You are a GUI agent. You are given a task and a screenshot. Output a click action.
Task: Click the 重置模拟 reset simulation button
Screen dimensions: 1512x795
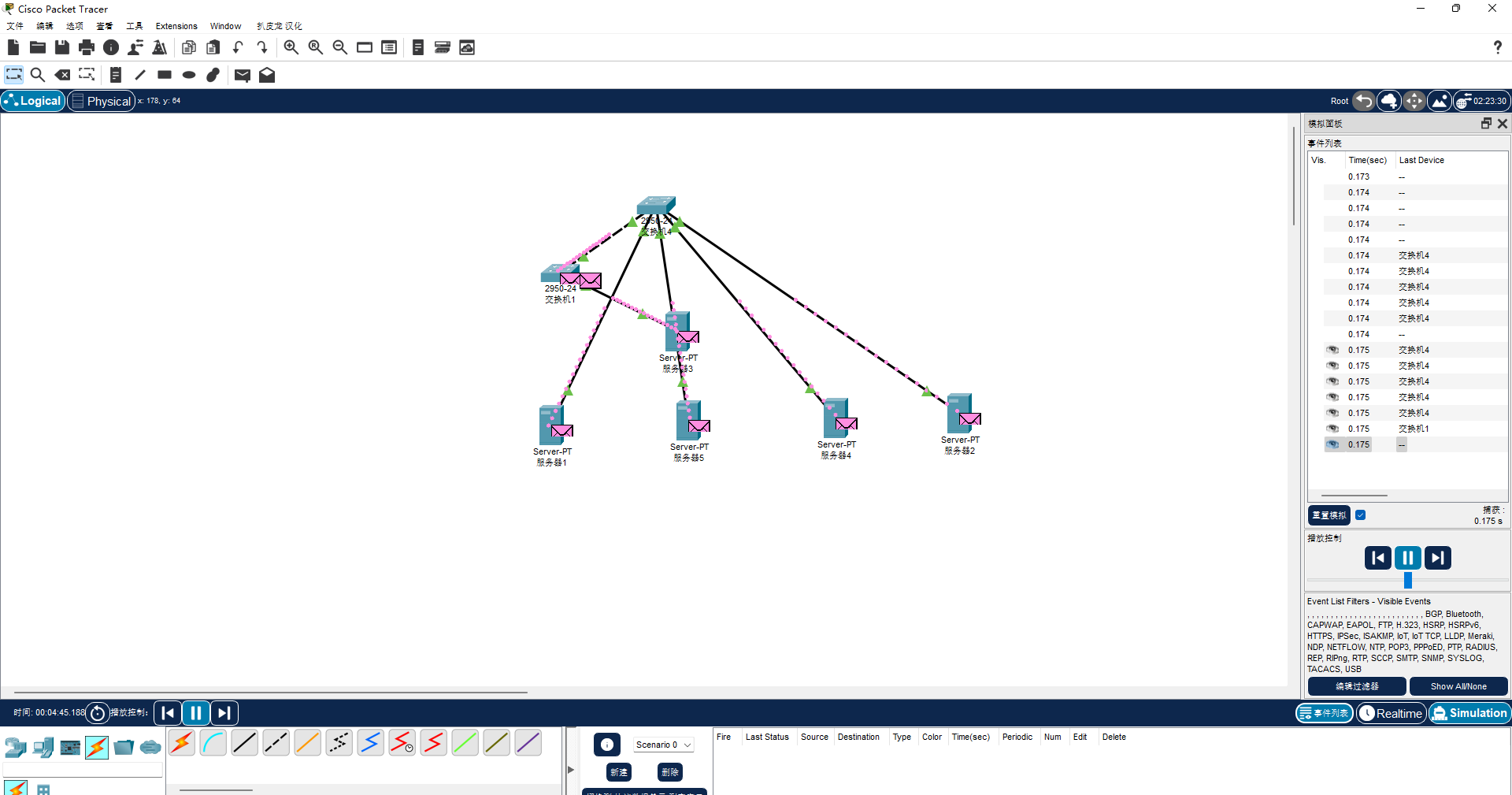point(1329,515)
